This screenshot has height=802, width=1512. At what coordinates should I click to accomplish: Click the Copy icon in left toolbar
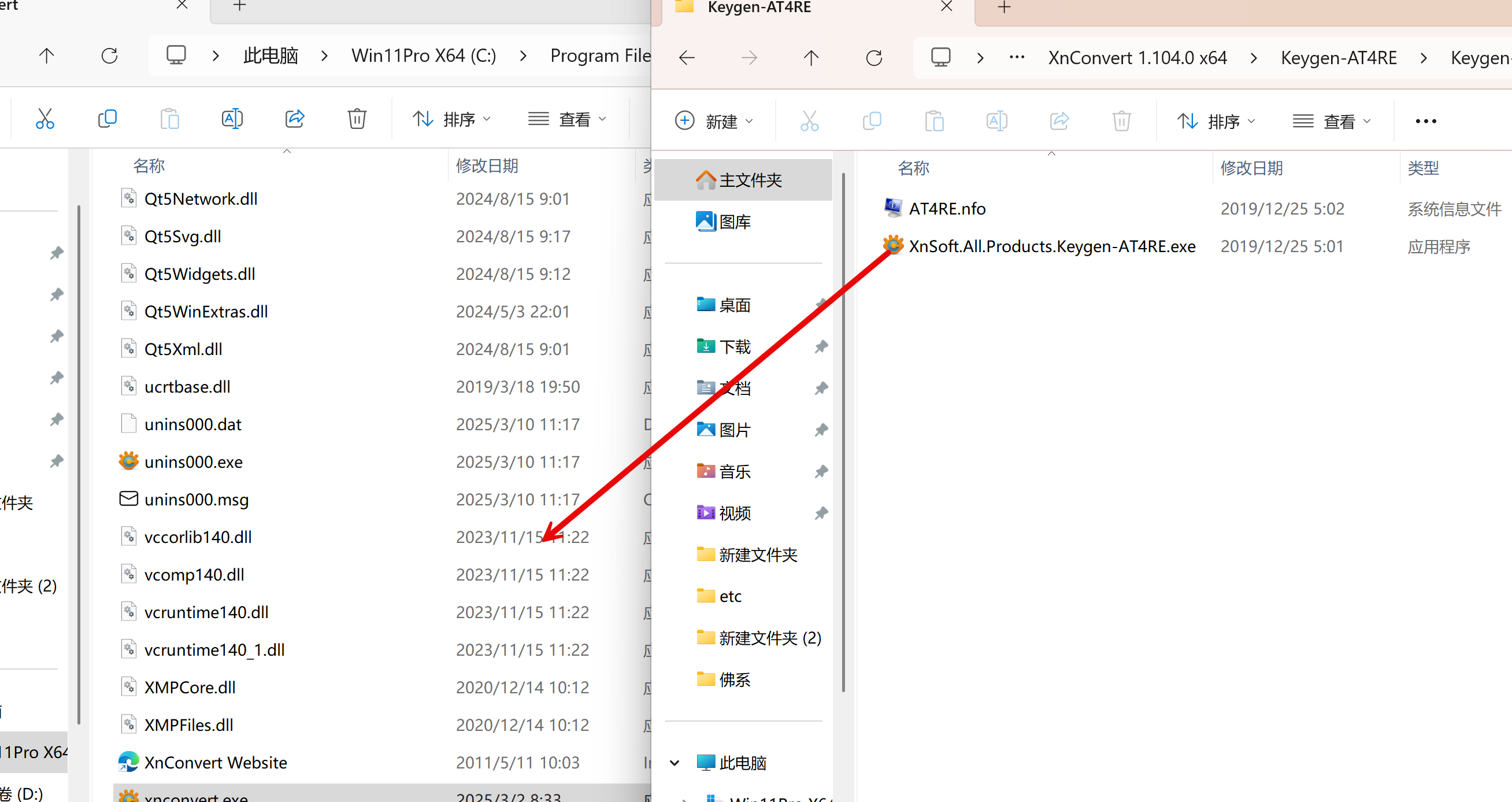click(x=108, y=119)
